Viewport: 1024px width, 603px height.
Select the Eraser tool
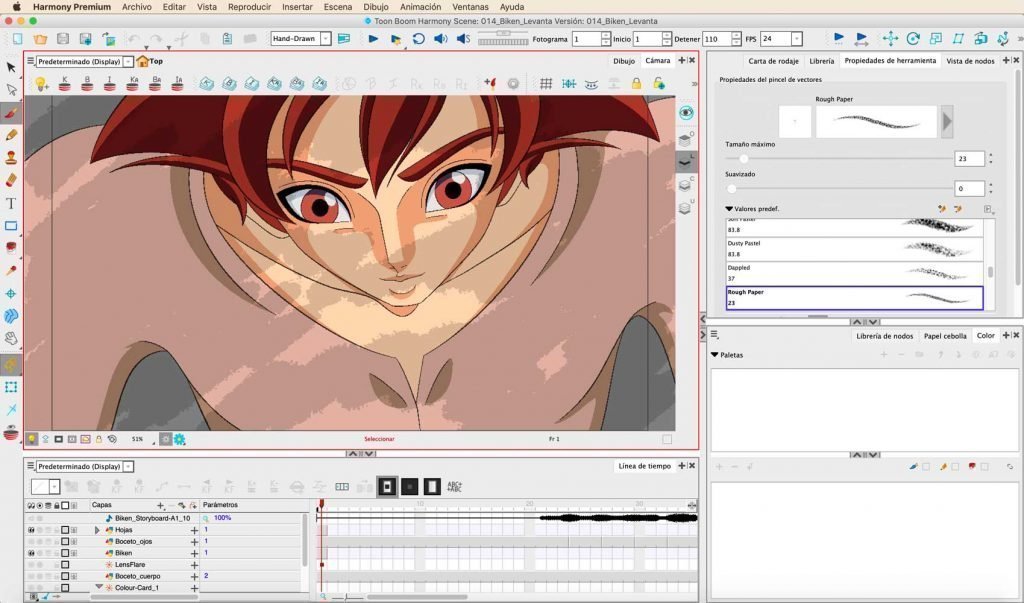tap(11, 180)
